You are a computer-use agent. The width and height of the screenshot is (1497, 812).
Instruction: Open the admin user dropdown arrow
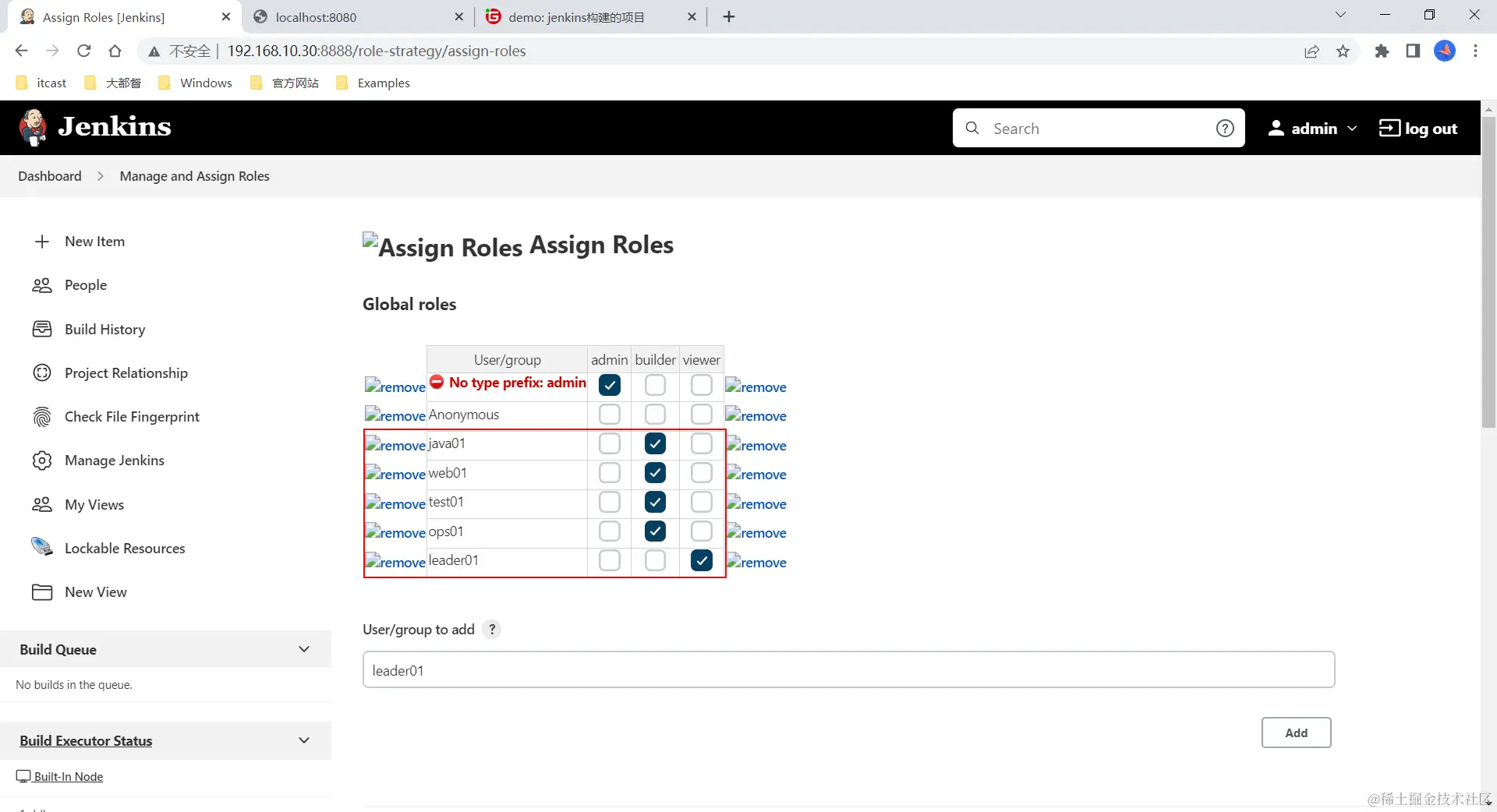(x=1352, y=128)
